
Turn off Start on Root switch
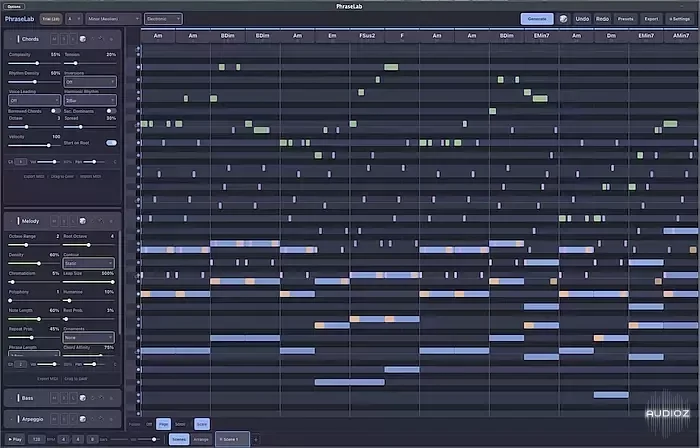[111, 143]
